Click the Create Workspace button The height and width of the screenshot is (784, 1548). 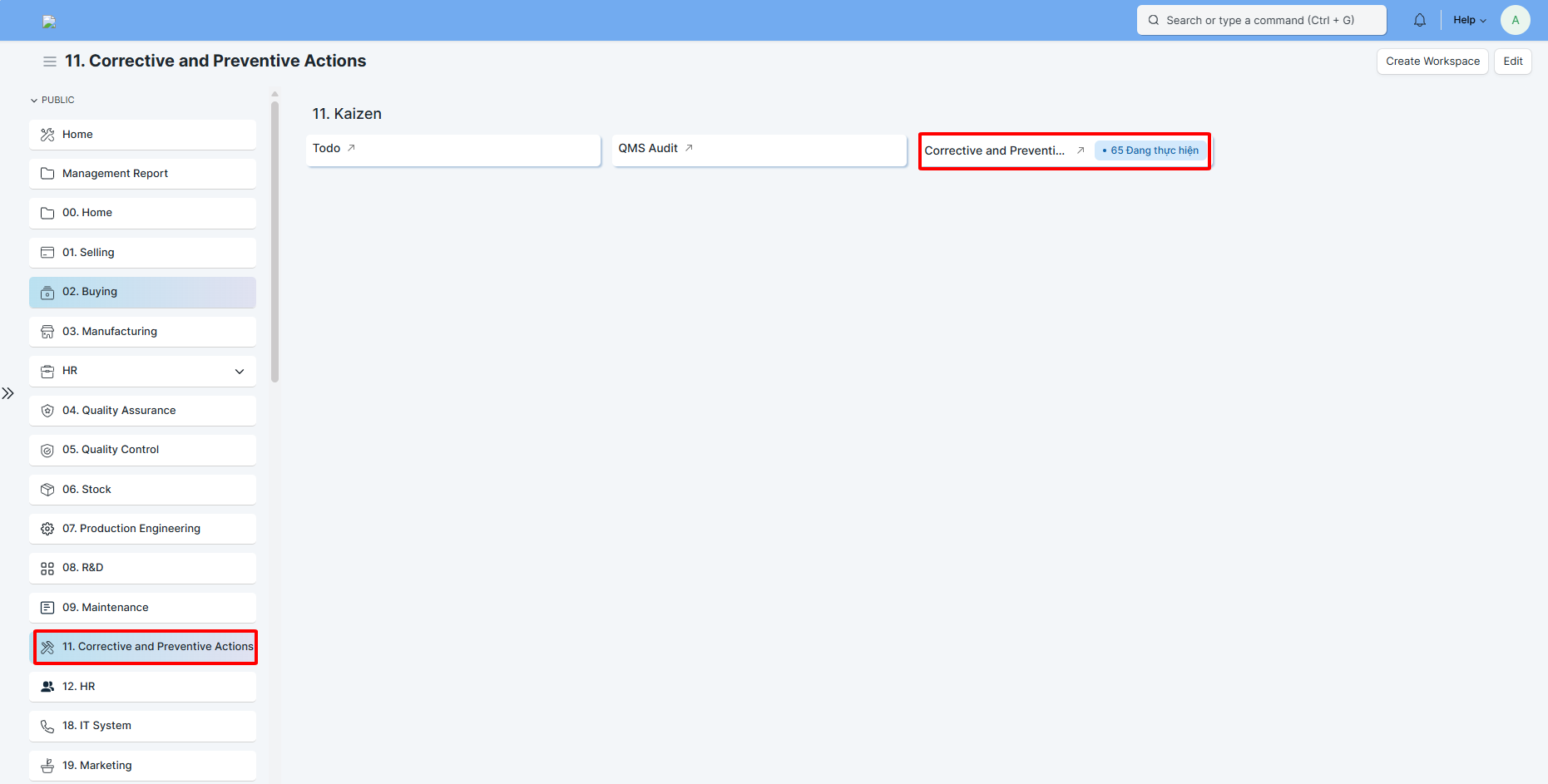tap(1432, 62)
